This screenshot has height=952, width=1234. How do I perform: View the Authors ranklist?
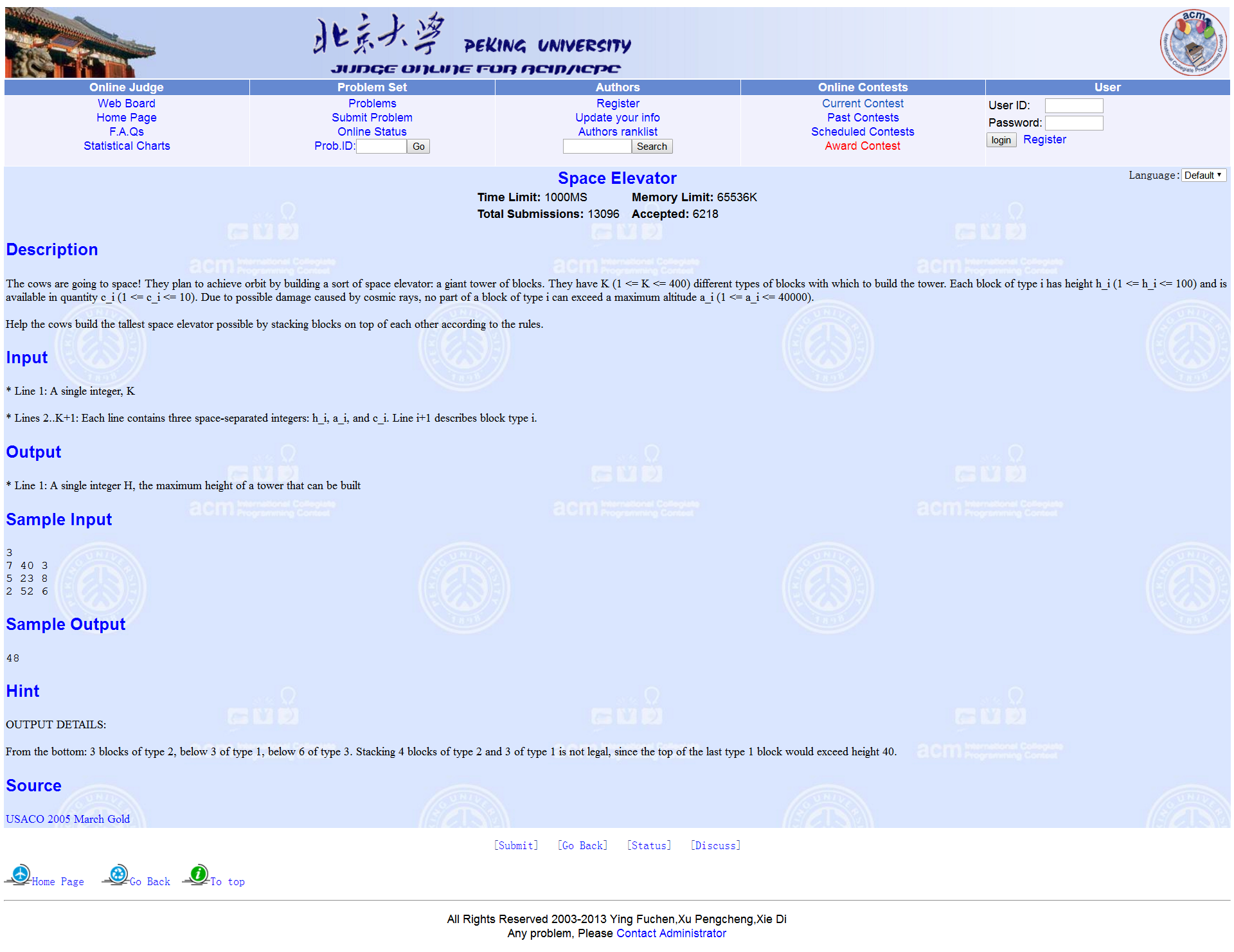[618, 132]
